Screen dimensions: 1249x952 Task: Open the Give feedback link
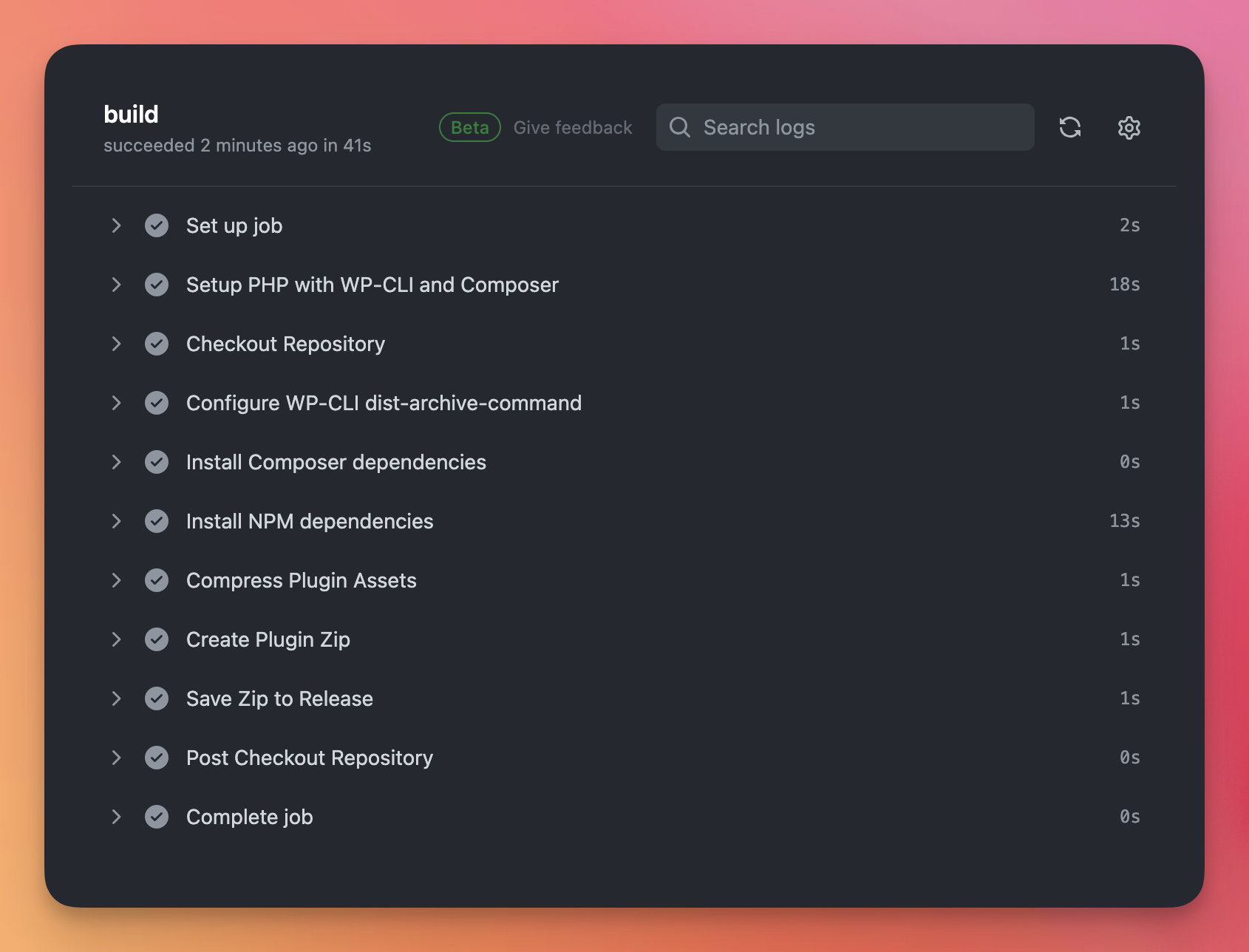[x=573, y=127]
